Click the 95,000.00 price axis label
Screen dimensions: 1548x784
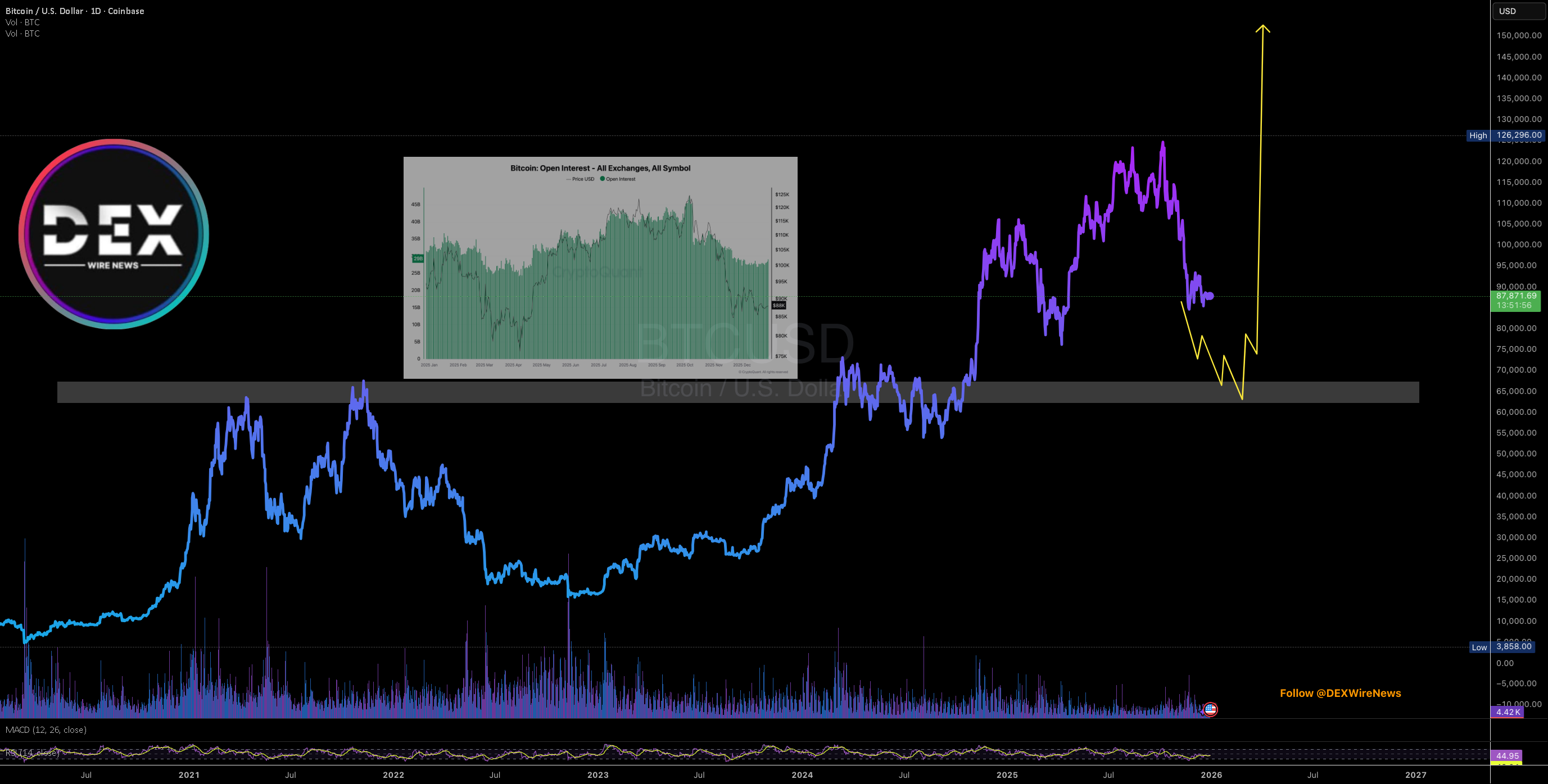click(x=1516, y=265)
